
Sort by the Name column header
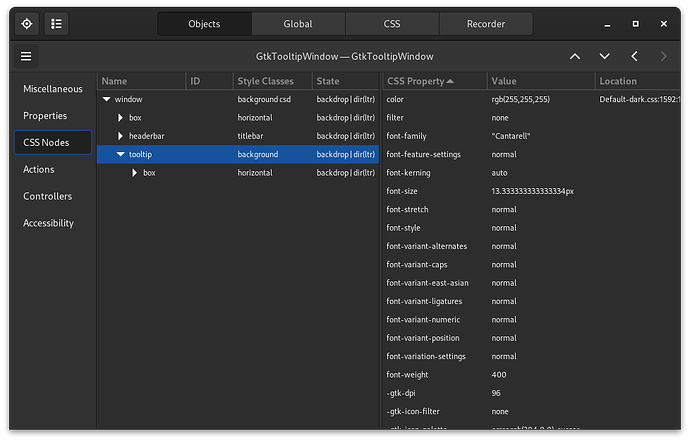(x=141, y=81)
